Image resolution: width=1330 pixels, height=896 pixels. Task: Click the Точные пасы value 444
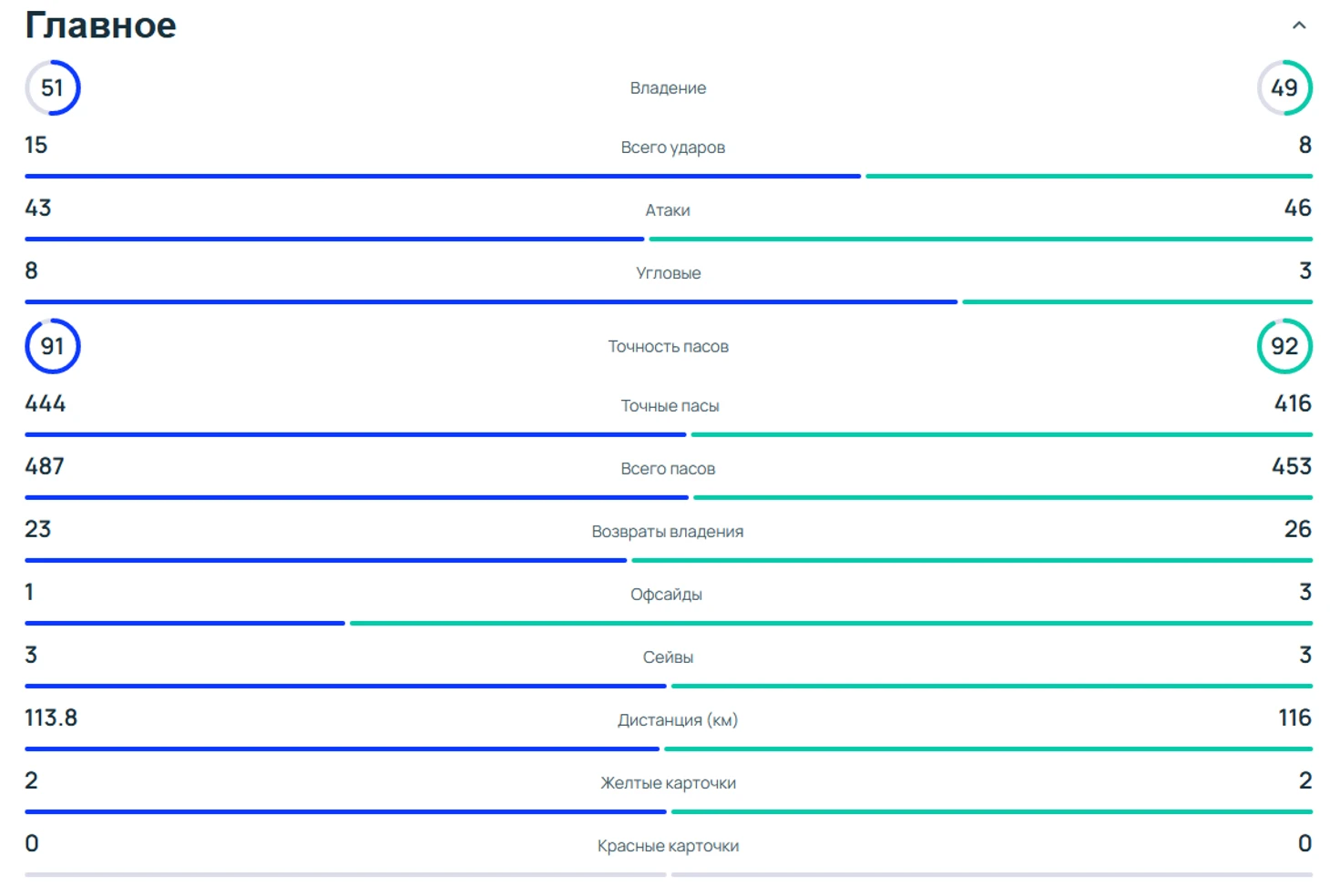coord(46,403)
